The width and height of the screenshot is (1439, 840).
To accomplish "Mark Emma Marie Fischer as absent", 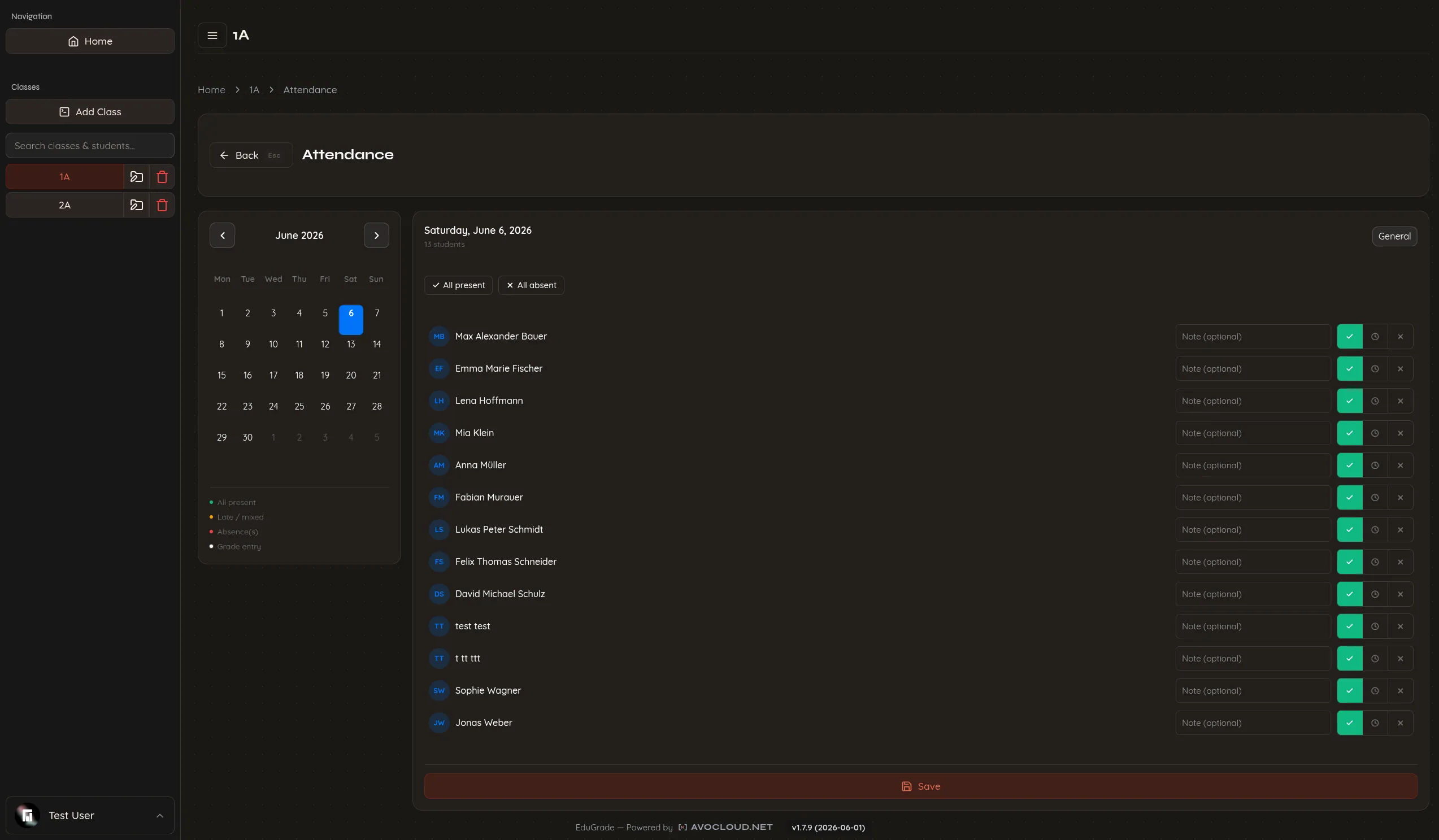I will click(1400, 369).
